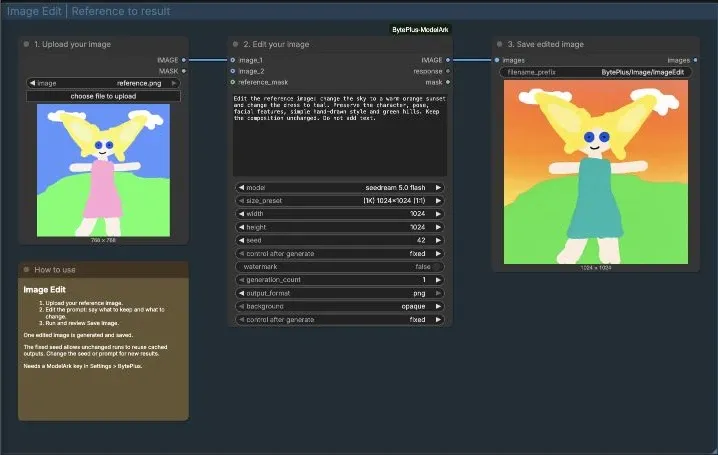Click the images output port on save node
This screenshot has width=718, height=455.
coord(696,60)
